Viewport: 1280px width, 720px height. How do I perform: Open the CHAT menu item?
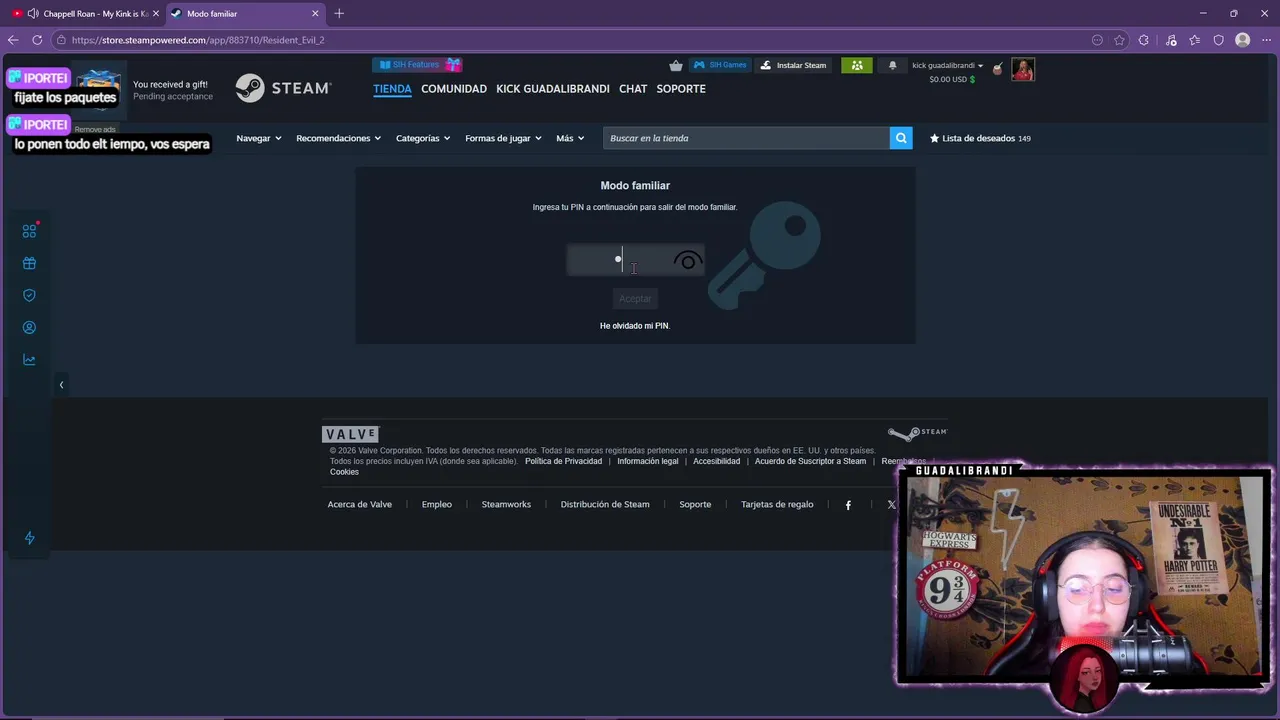(x=633, y=89)
